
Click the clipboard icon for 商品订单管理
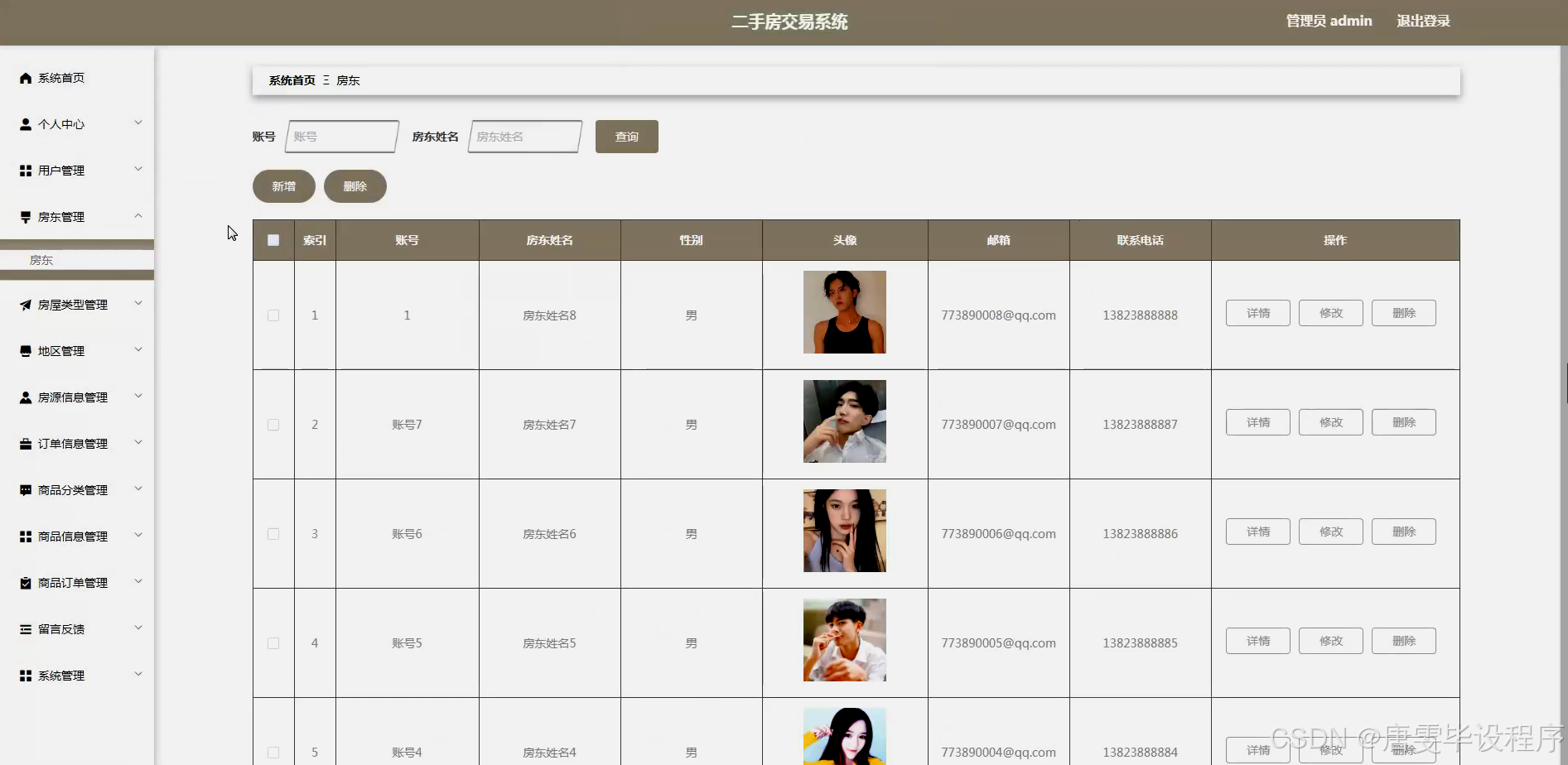[26, 583]
